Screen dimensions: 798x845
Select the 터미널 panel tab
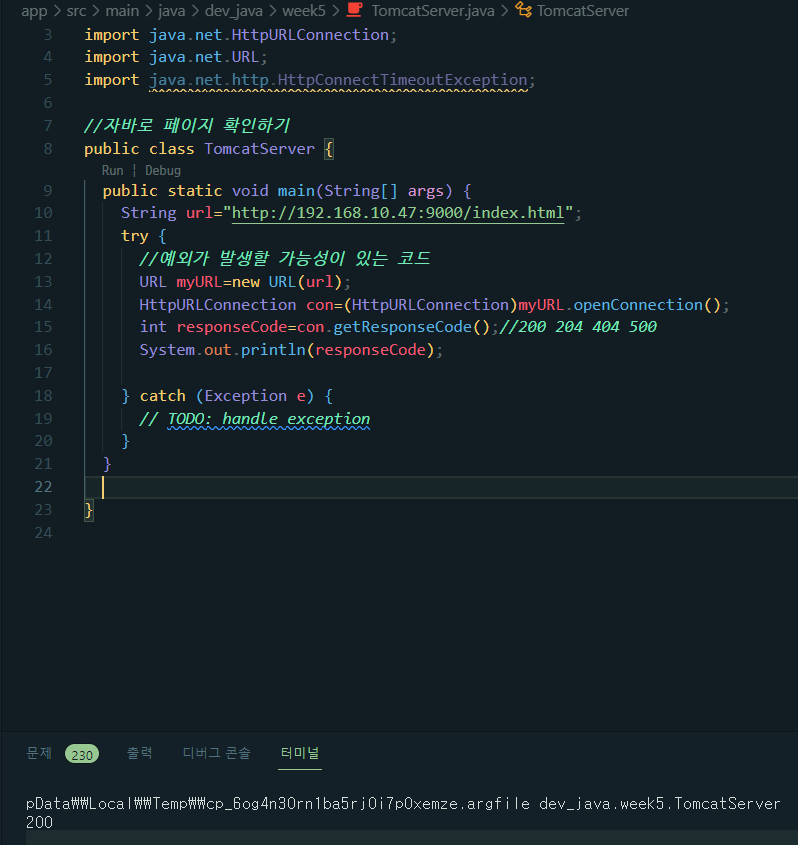tap(300, 753)
